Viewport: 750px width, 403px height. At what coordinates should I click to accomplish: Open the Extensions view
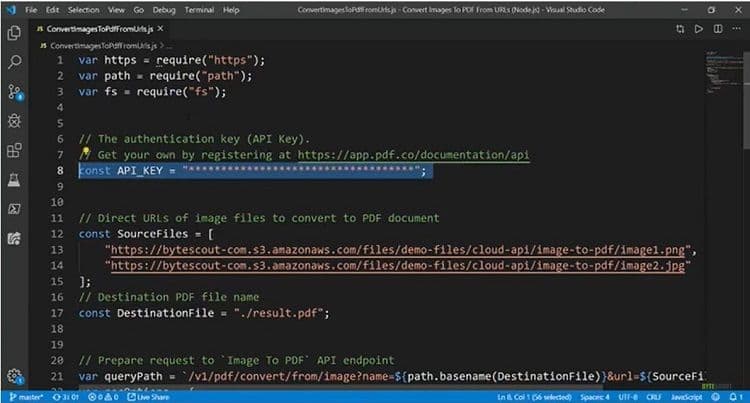[x=14, y=151]
